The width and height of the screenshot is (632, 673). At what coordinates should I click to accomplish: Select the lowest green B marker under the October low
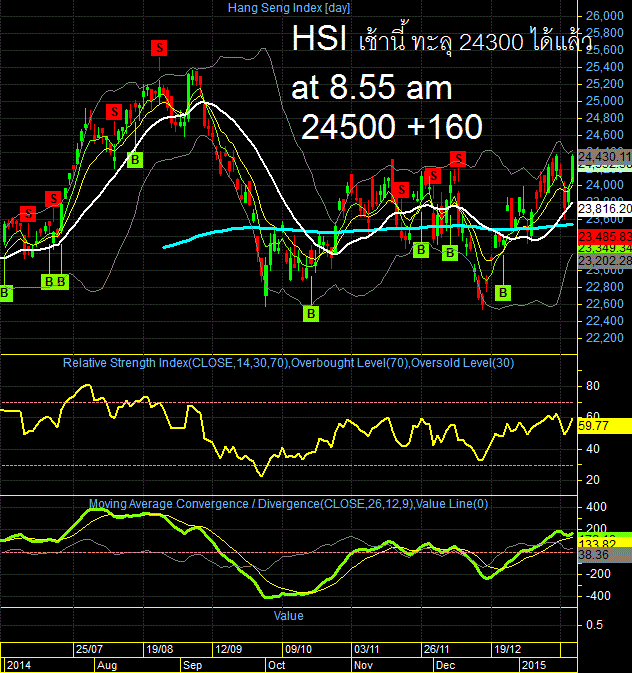[x=311, y=314]
